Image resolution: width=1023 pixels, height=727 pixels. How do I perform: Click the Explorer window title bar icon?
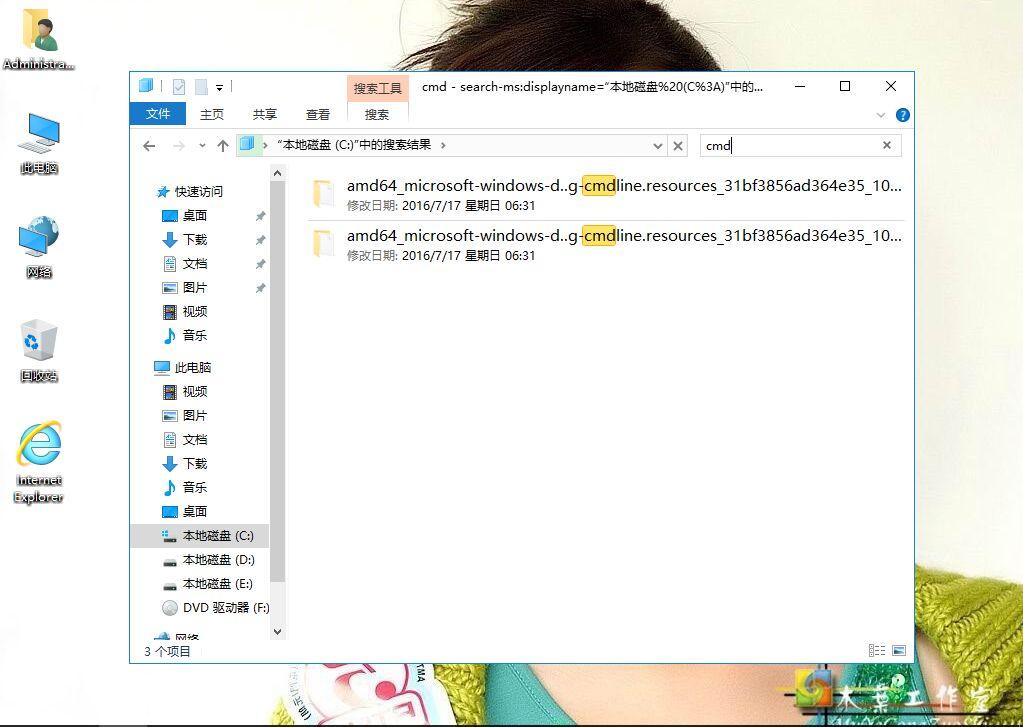pos(146,85)
